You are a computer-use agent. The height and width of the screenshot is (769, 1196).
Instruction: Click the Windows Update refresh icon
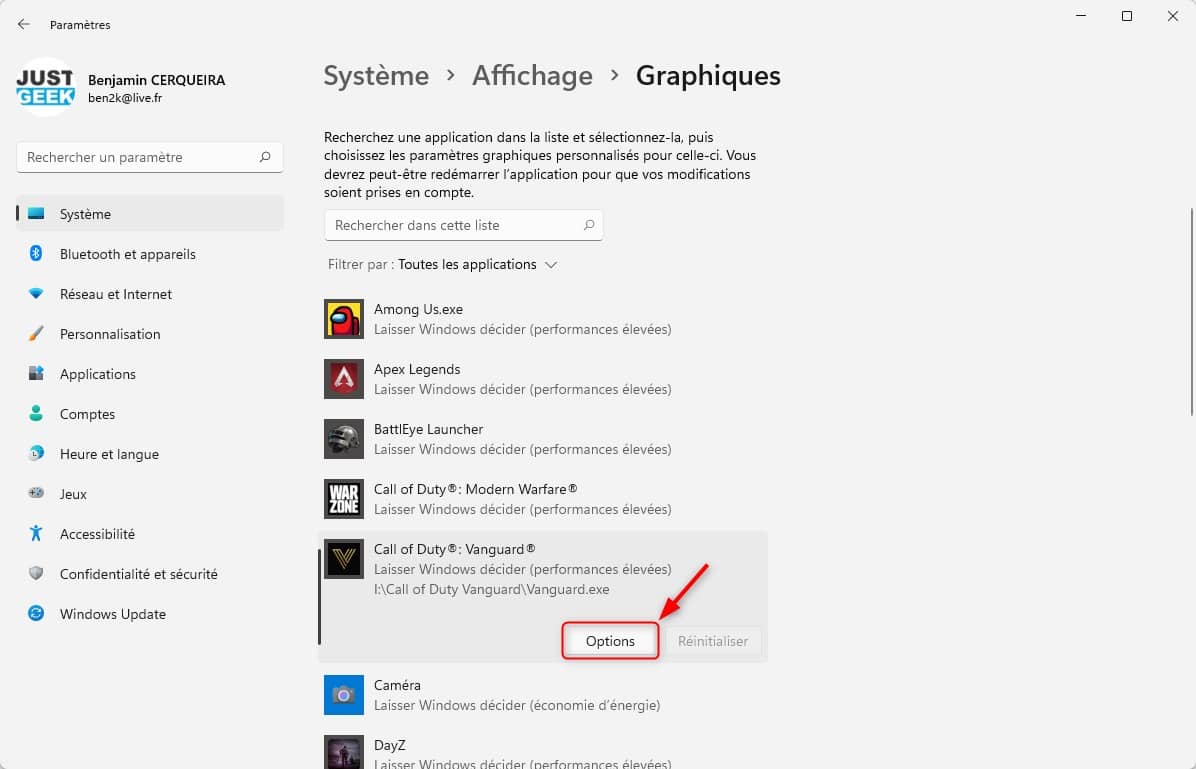pyautogui.click(x=36, y=613)
